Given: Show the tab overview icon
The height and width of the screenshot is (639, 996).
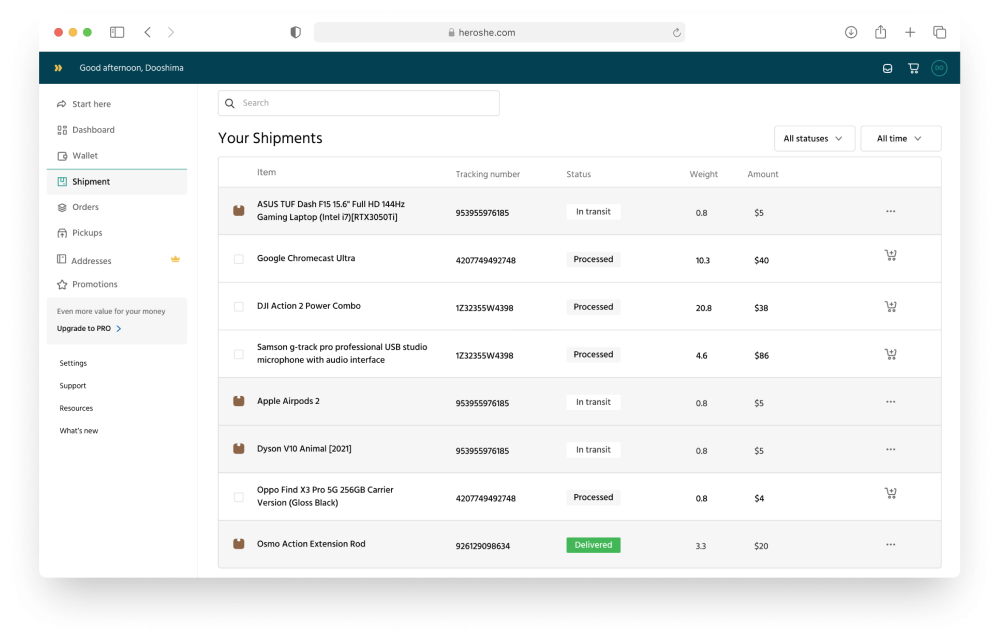Looking at the screenshot, I should 939,32.
